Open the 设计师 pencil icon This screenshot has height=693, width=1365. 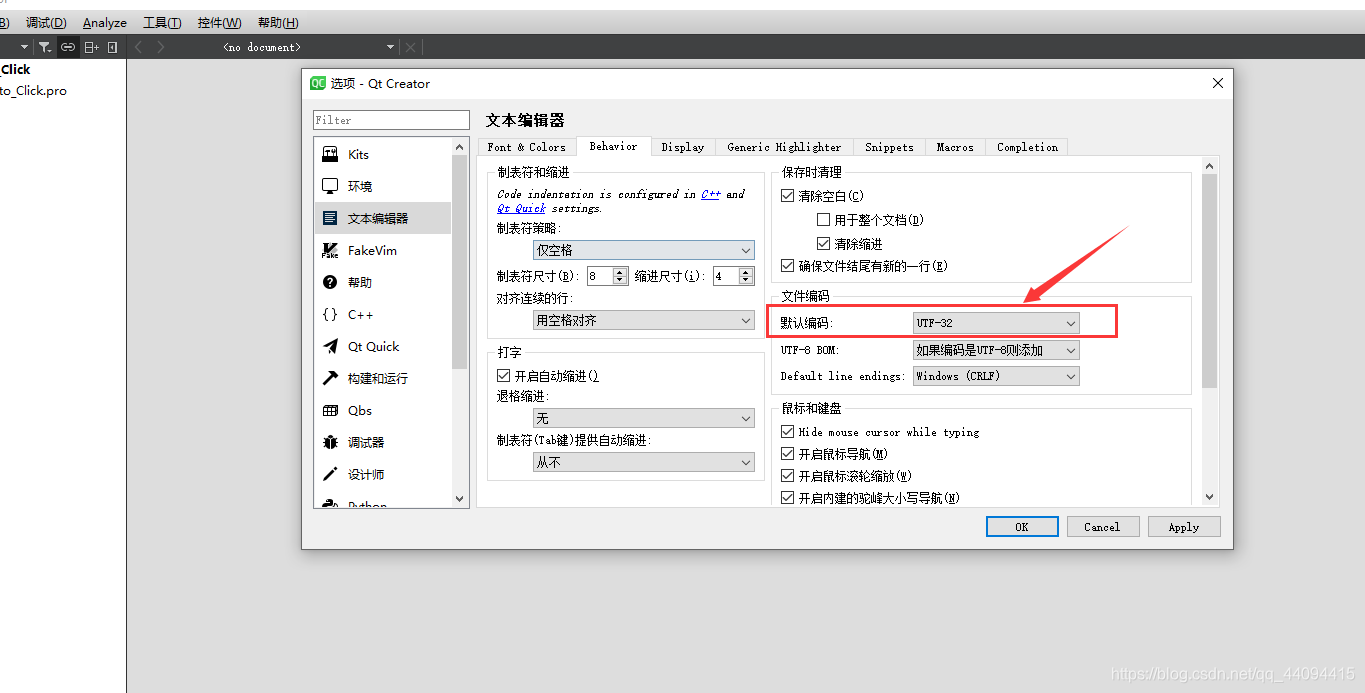330,474
